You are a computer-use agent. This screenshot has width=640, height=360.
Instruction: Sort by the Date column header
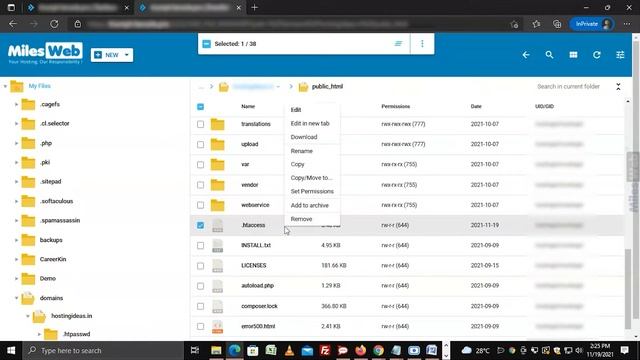coord(476,107)
